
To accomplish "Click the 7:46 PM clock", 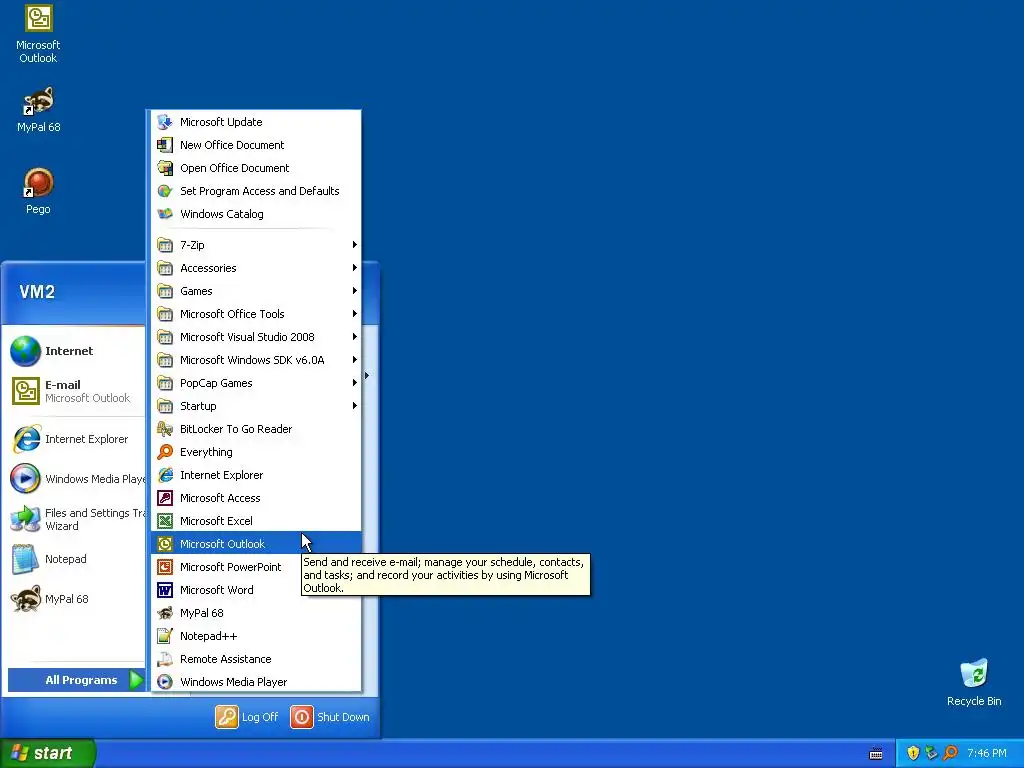I will pyautogui.click(x=987, y=753).
